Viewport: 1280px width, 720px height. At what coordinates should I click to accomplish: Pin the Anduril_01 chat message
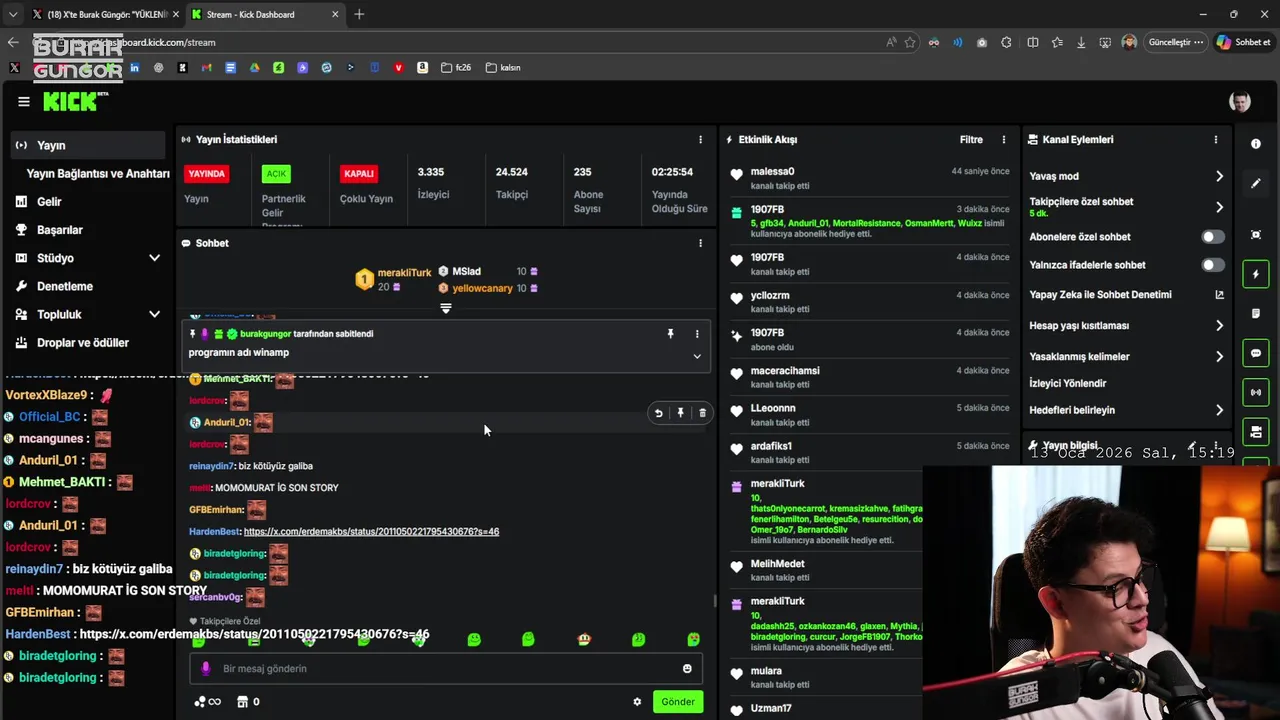[x=680, y=413]
